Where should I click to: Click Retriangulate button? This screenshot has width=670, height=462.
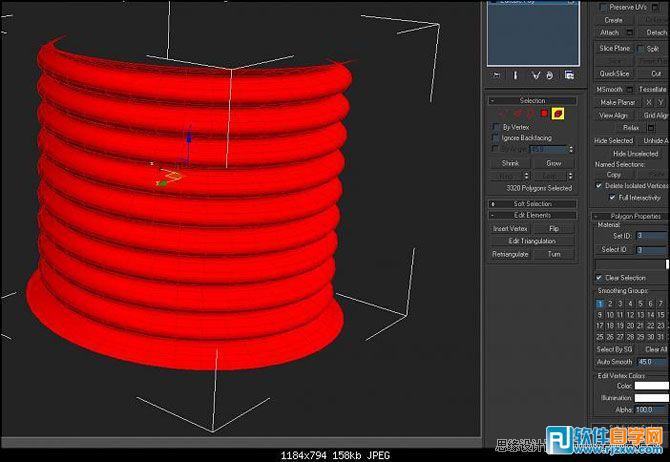(x=510, y=254)
